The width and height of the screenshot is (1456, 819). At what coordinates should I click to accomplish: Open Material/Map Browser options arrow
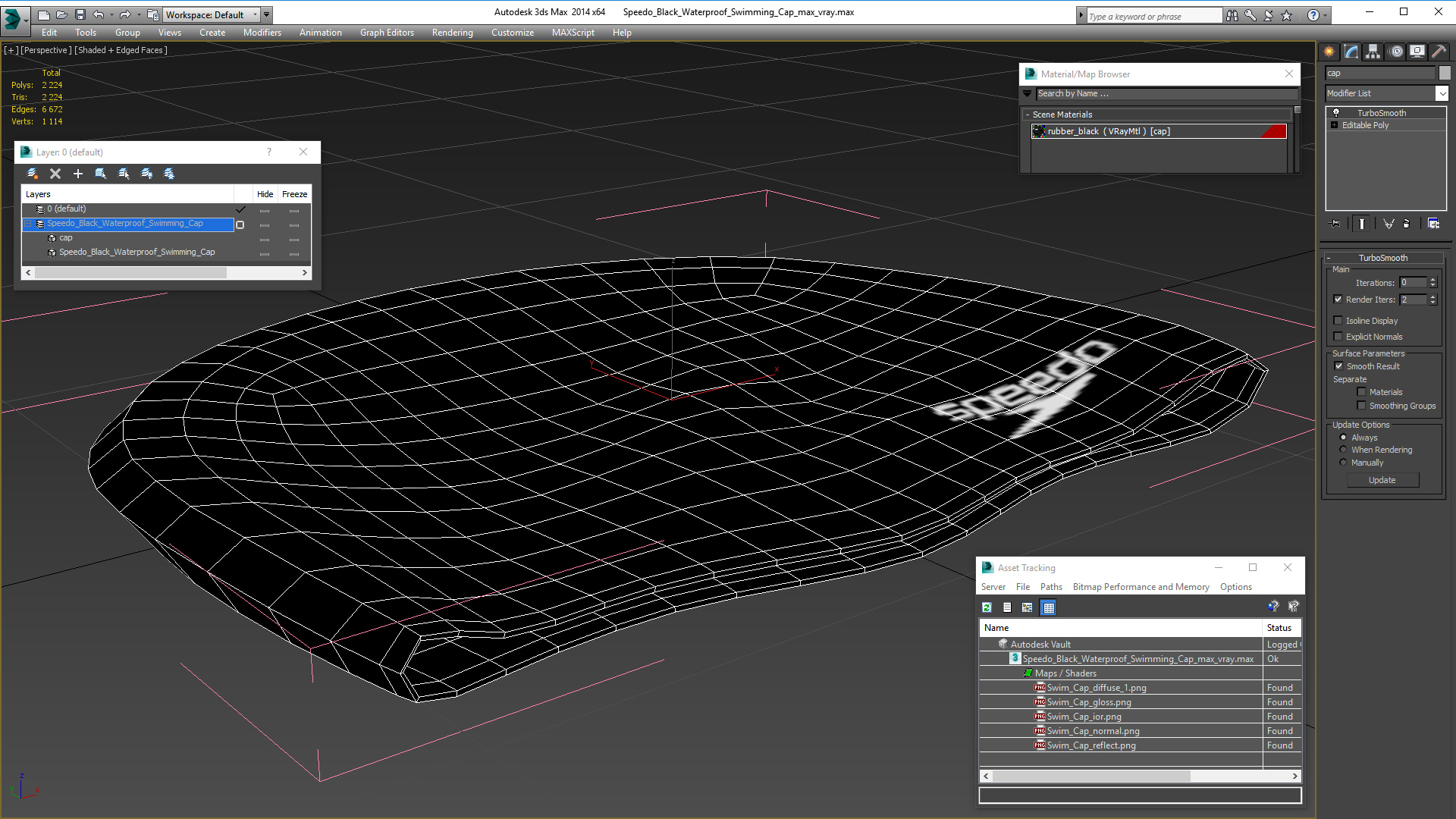(x=1028, y=94)
